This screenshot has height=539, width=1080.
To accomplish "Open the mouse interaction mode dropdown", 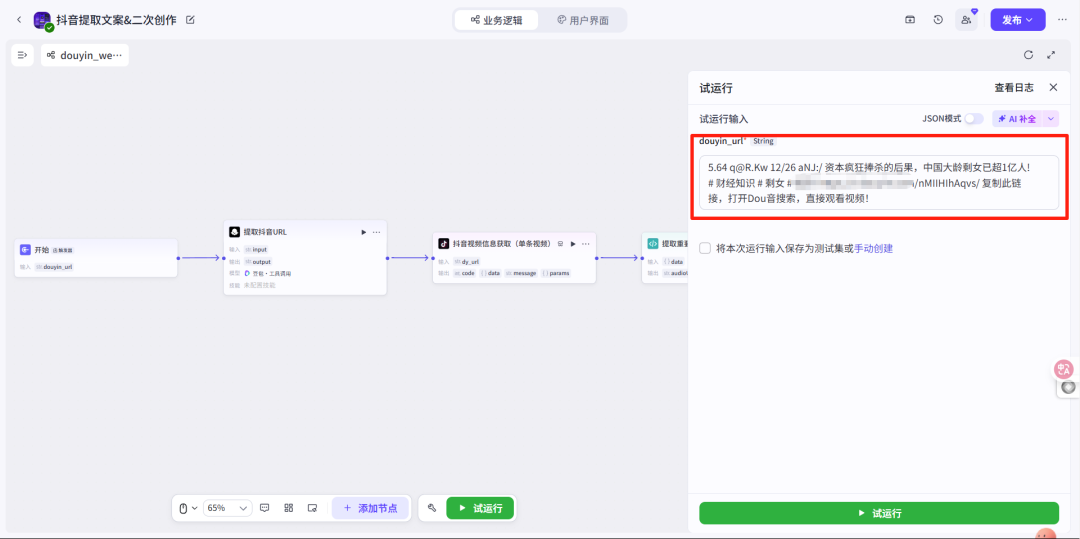I will pos(188,508).
